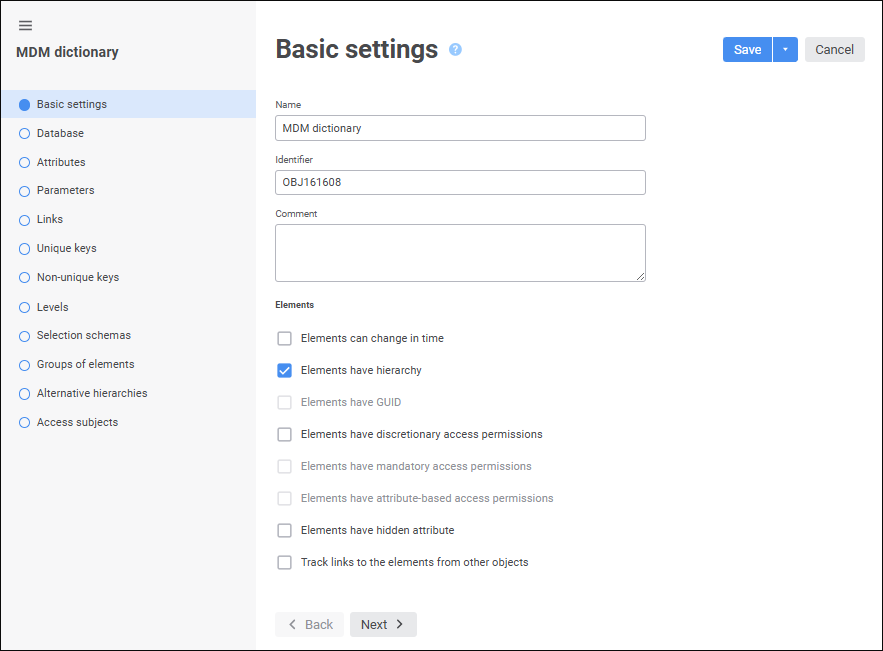Click the Database step circle icon

(x=25, y=134)
